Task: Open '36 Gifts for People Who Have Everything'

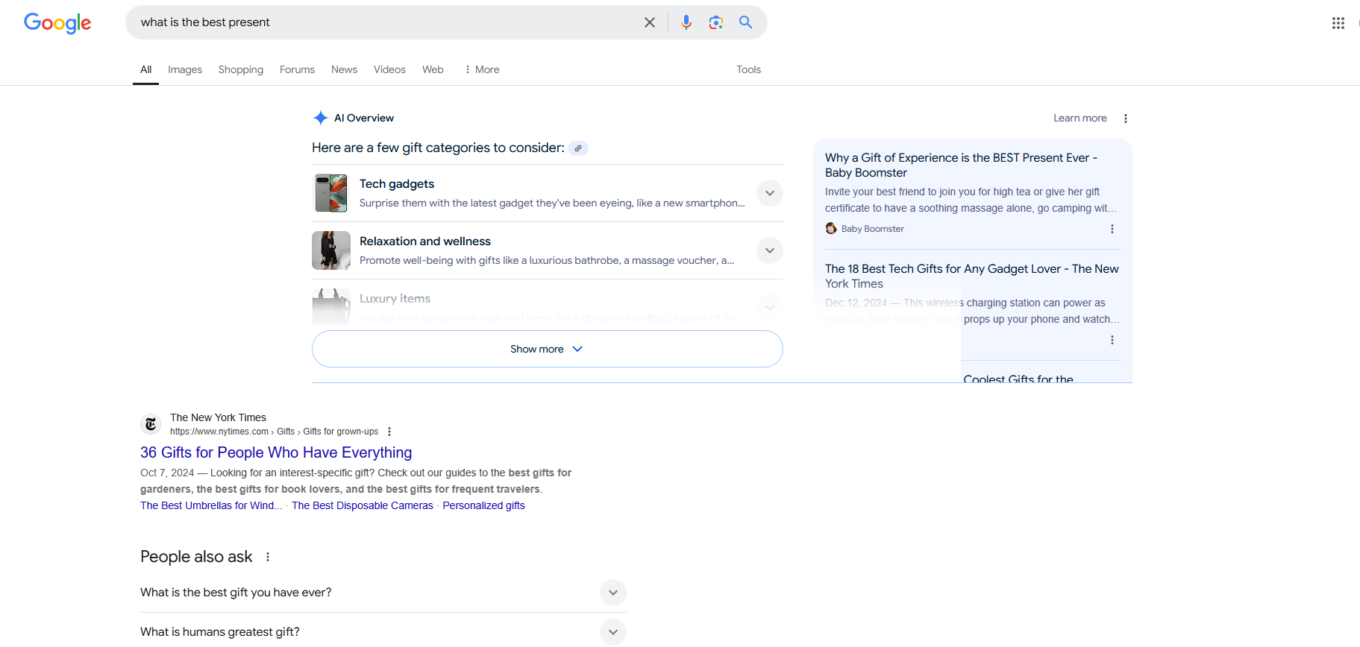Action: click(x=275, y=452)
